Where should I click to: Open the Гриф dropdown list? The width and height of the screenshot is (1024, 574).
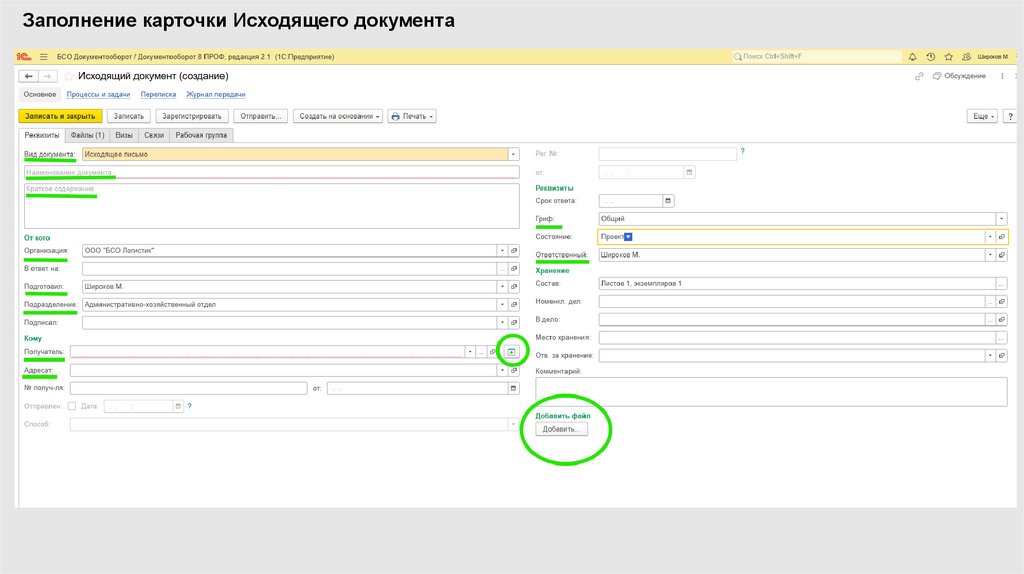1000,219
